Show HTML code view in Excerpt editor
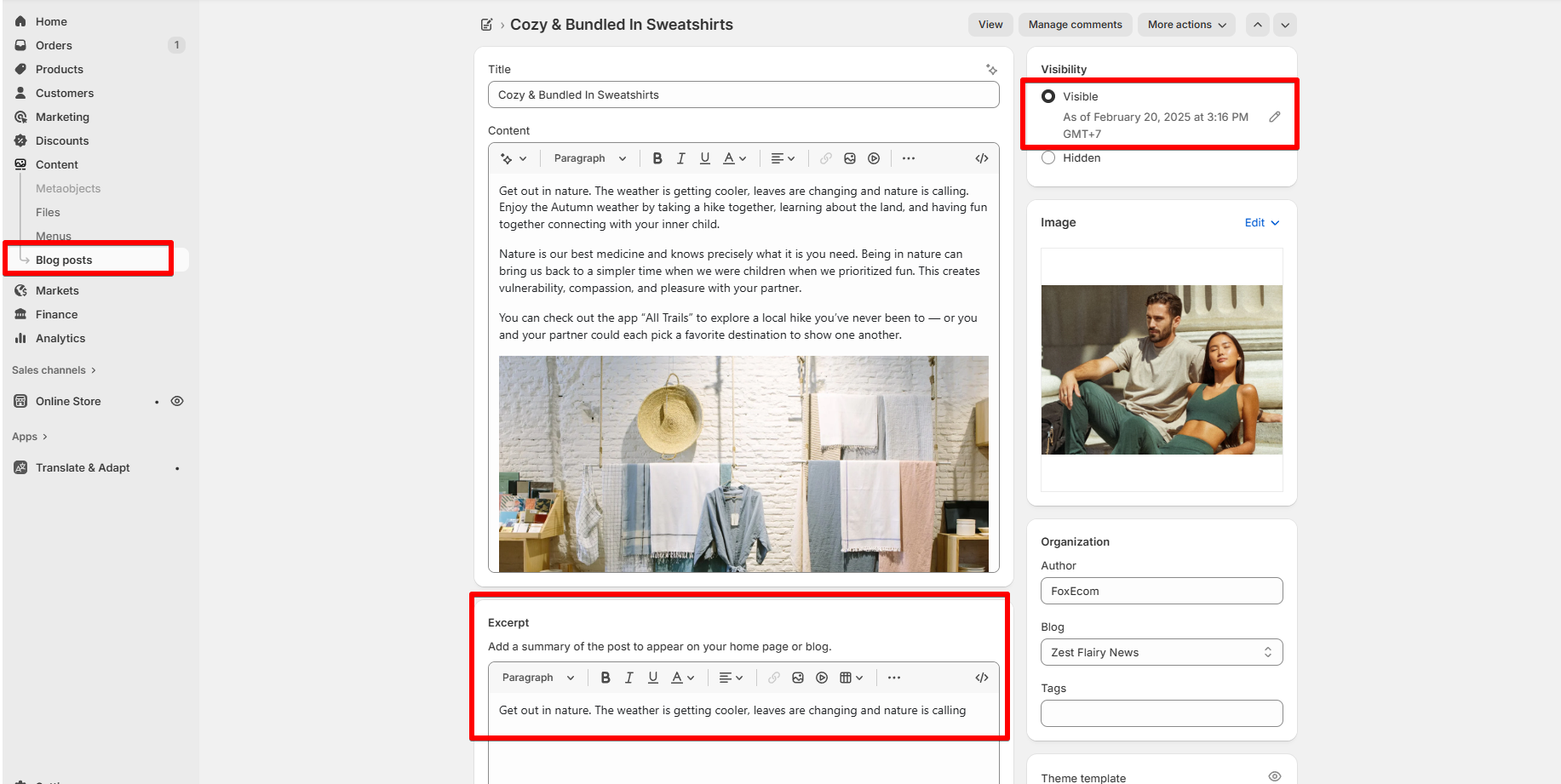The height and width of the screenshot is (784, 1561). tap(982, 678)
